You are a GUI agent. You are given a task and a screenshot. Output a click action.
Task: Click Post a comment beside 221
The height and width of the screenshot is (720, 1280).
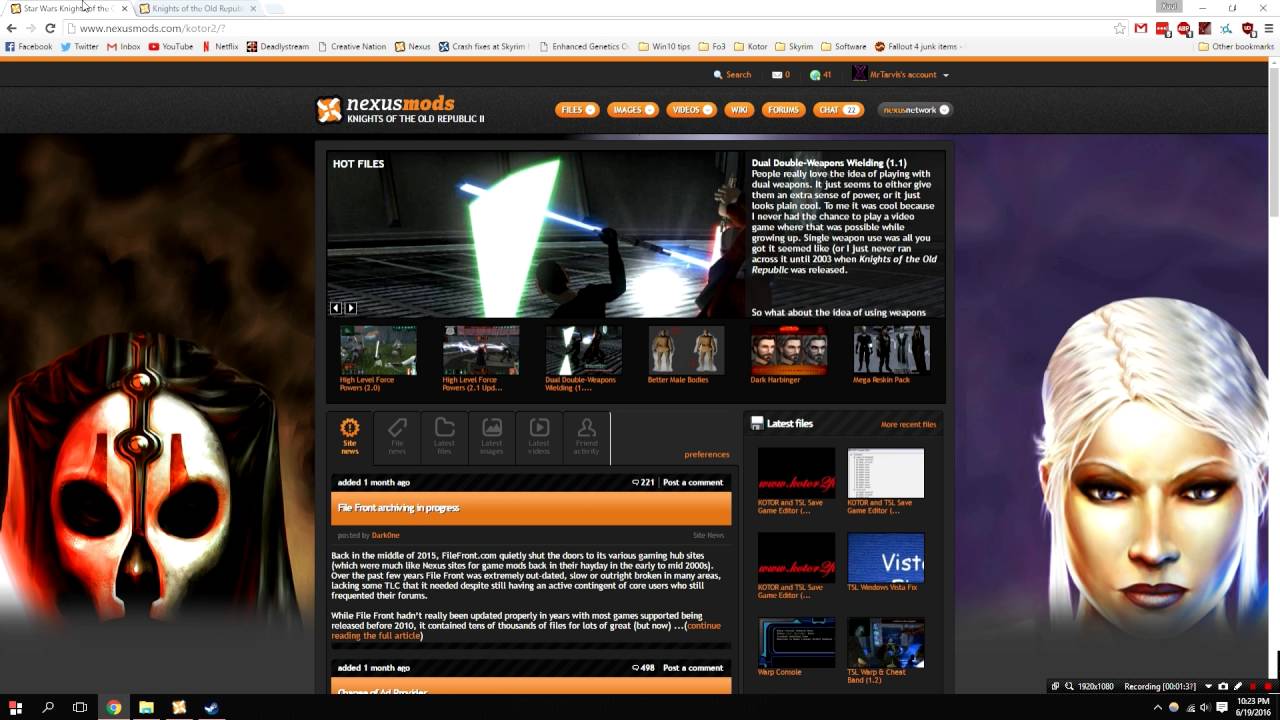click(x=693, y=482)
